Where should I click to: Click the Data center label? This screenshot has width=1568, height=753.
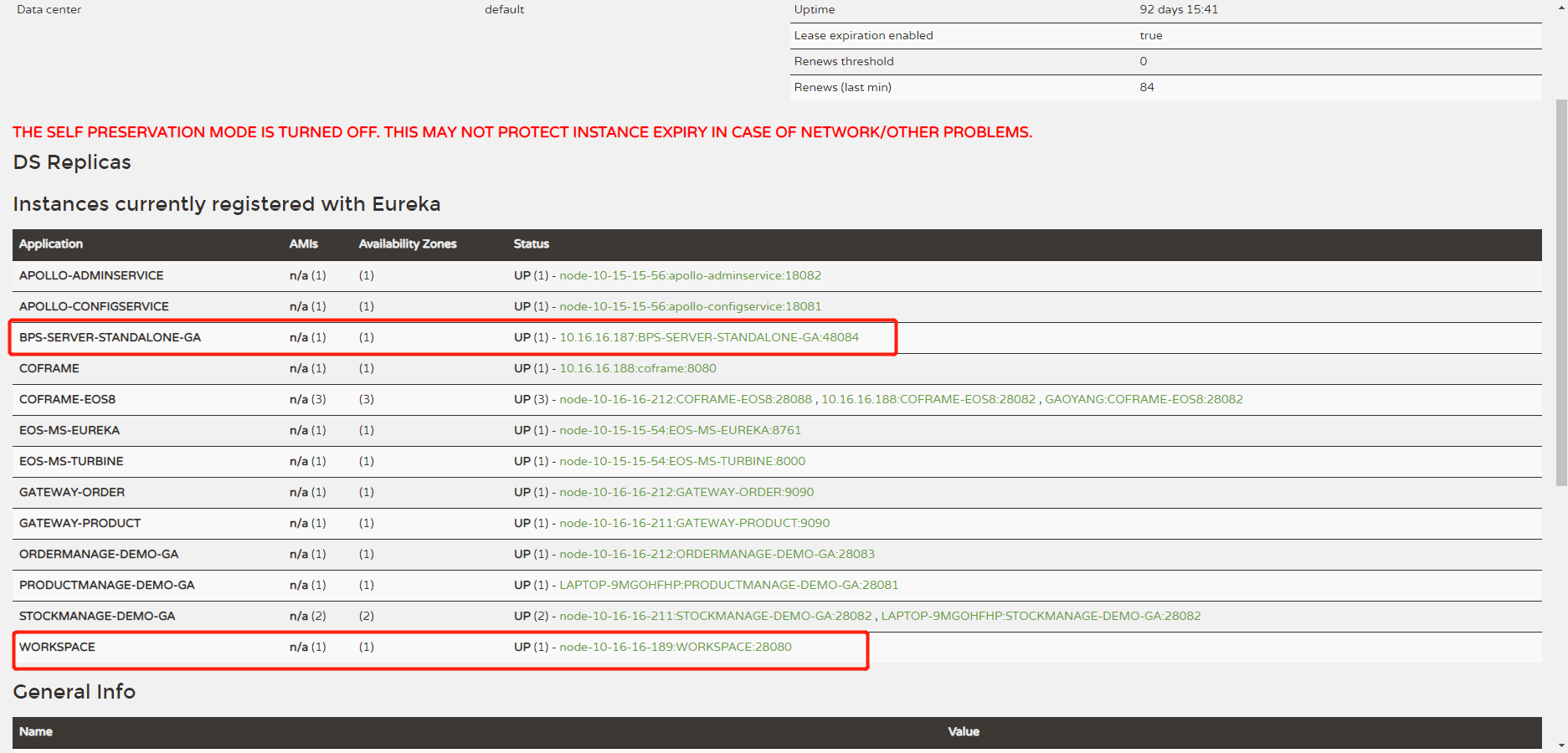pyautogui.click(x=49, y=9)
